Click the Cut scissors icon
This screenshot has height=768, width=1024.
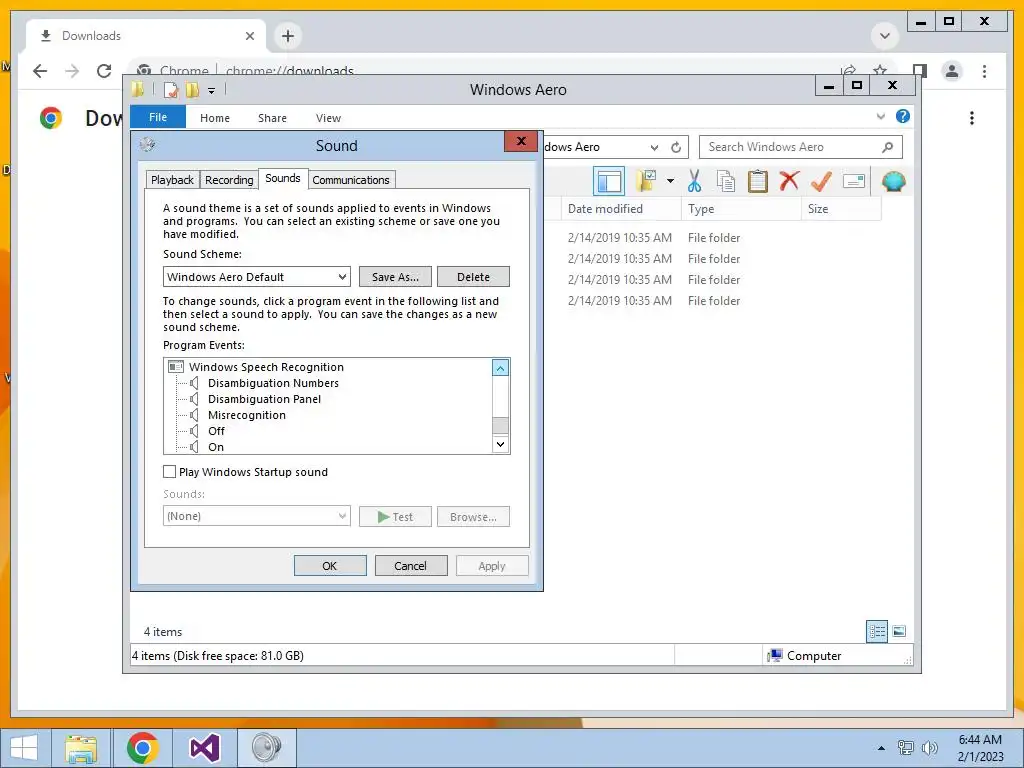694,181
